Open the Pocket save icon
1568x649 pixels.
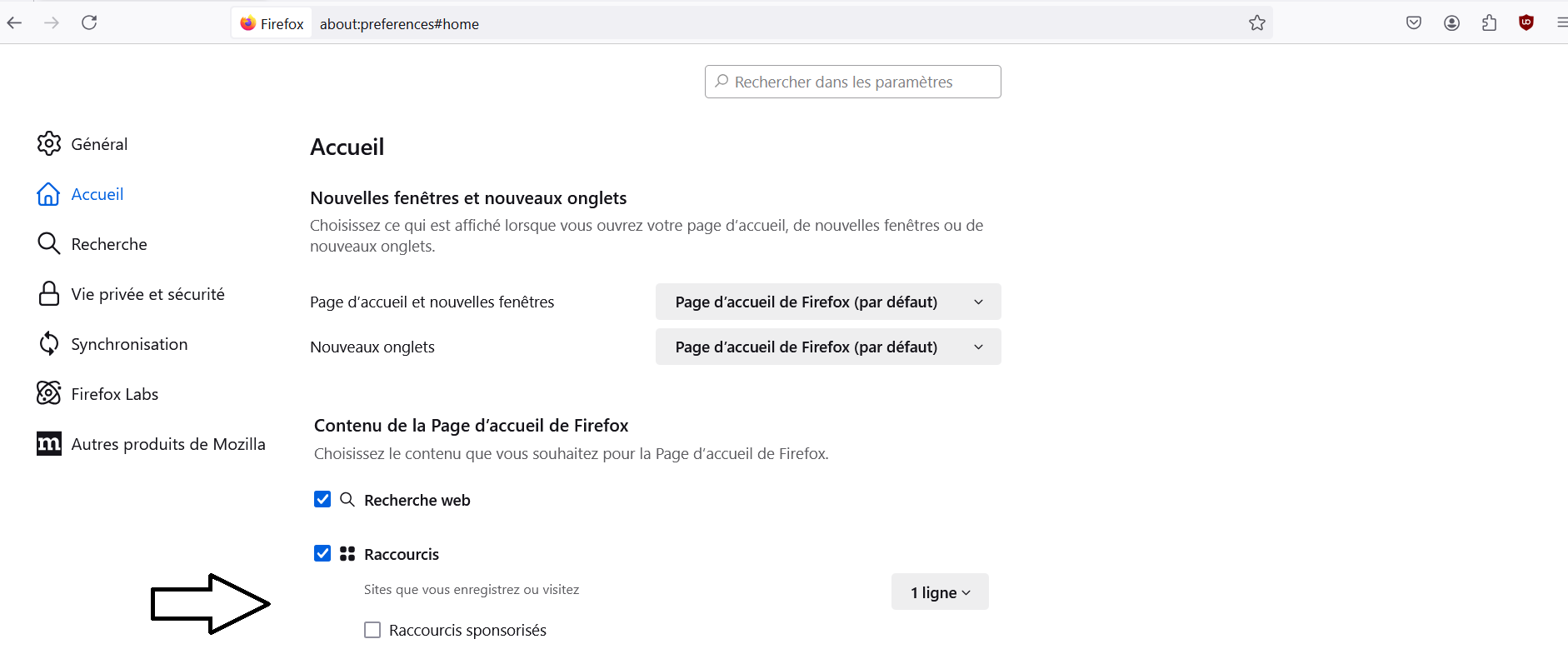click(1414, 23)
